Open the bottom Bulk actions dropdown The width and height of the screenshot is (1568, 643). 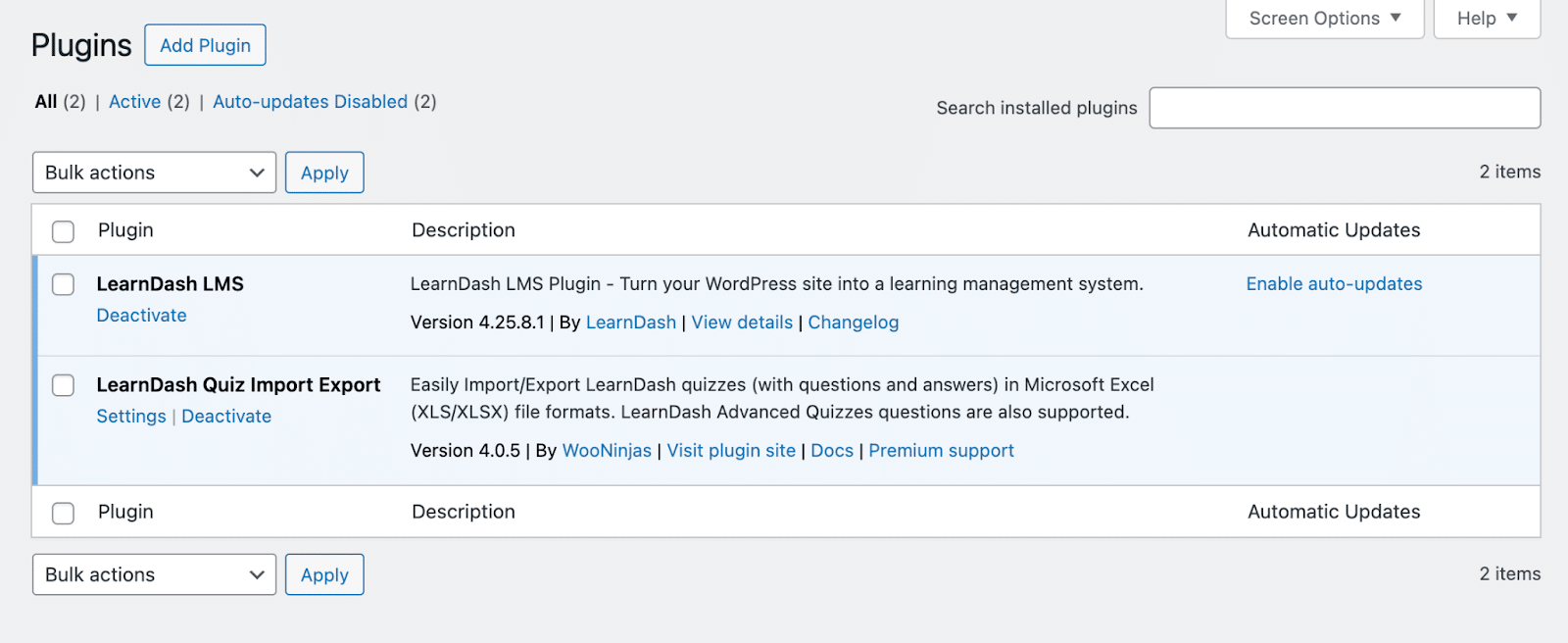(154, 574)
